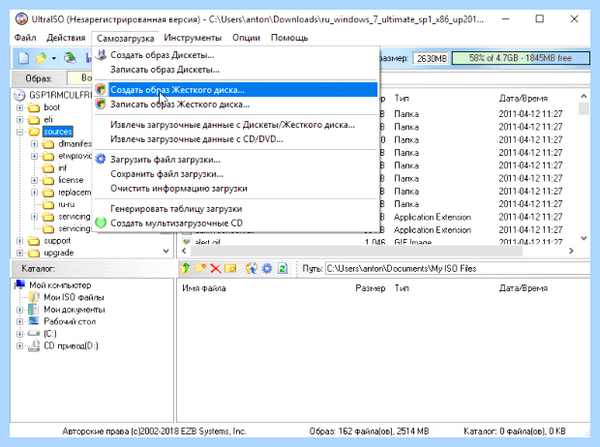Click the 2630MB size field
This screenshot has height=447, width=600.
pyautogui.click(x=431, y=58)
